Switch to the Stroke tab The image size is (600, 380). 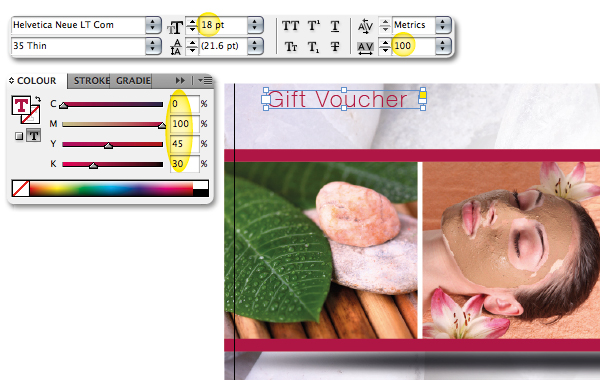[92, 81]
